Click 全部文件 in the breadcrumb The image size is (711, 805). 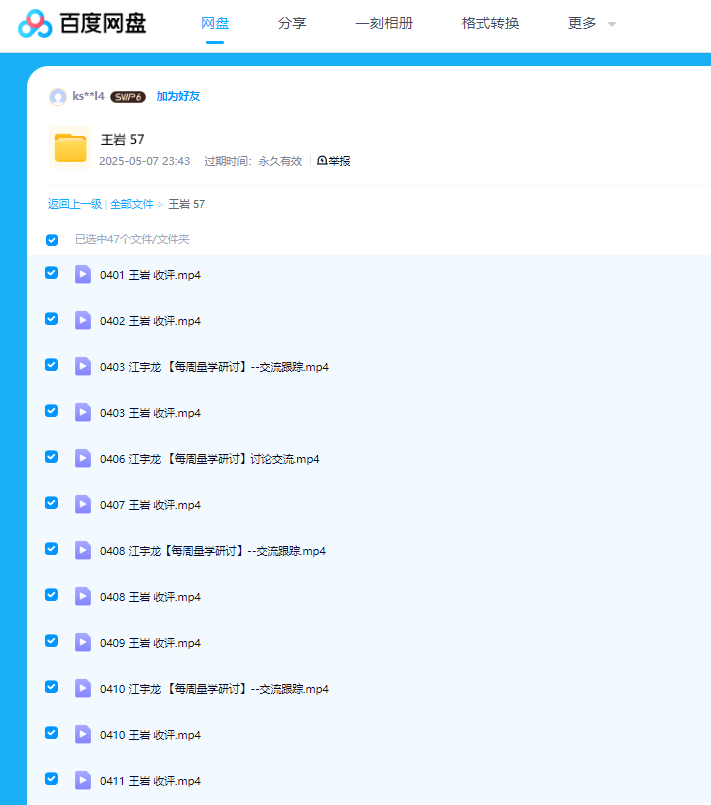pyautogui.click(x=131, y=204)
